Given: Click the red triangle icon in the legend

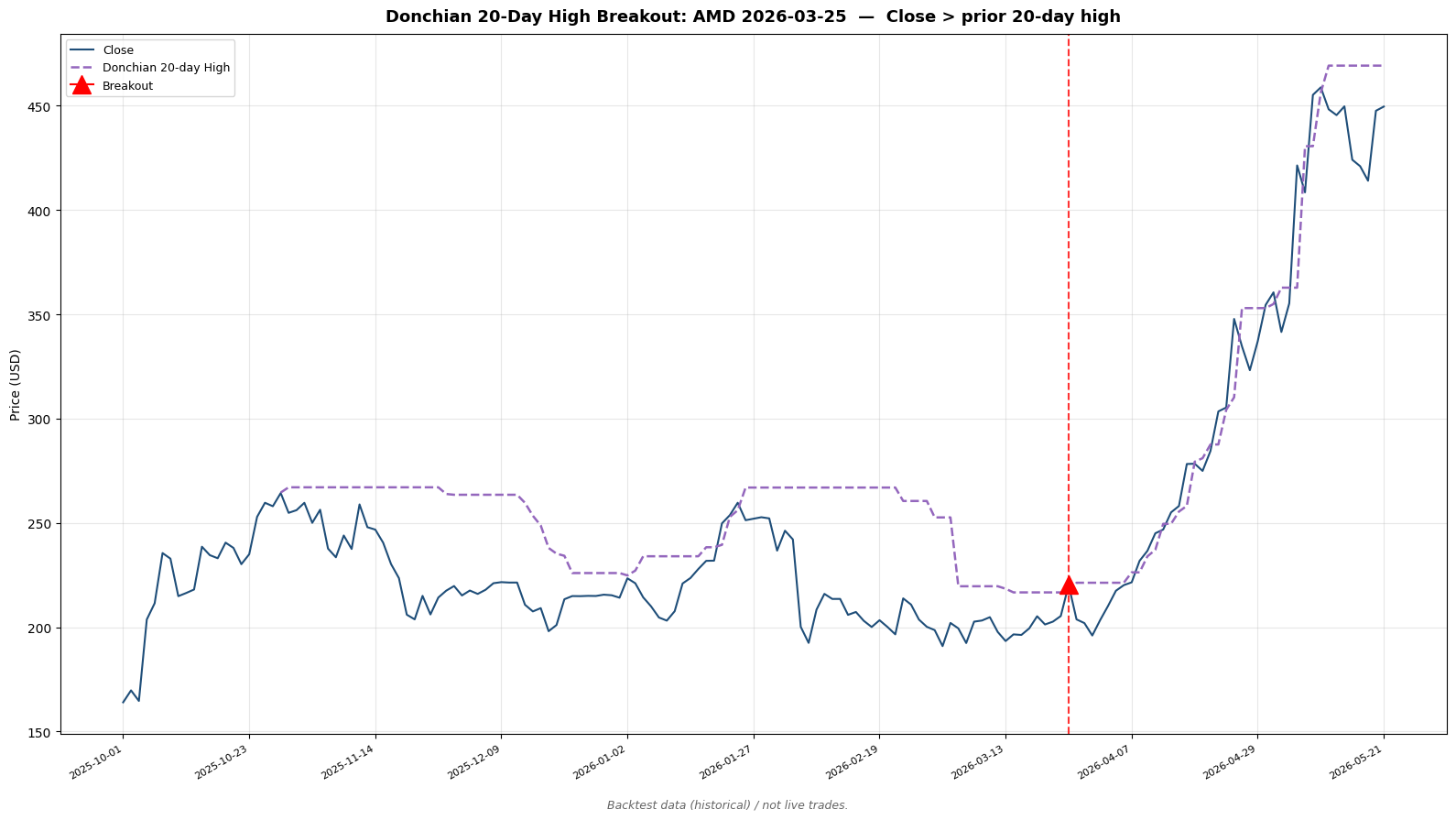Looking at the screenshot, I should pos(81,85).
